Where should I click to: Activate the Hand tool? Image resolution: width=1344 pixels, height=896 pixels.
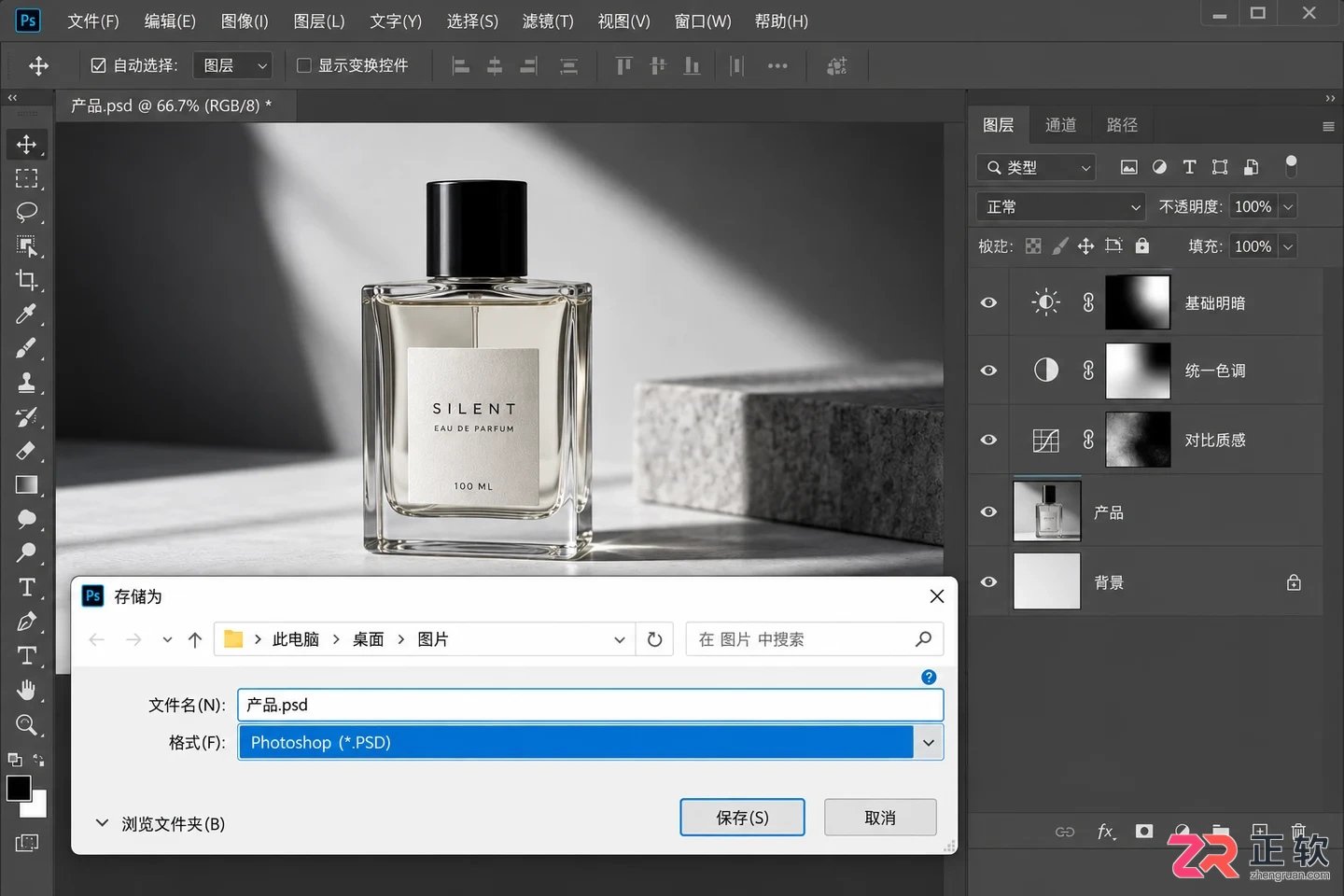tap(26, 691)
